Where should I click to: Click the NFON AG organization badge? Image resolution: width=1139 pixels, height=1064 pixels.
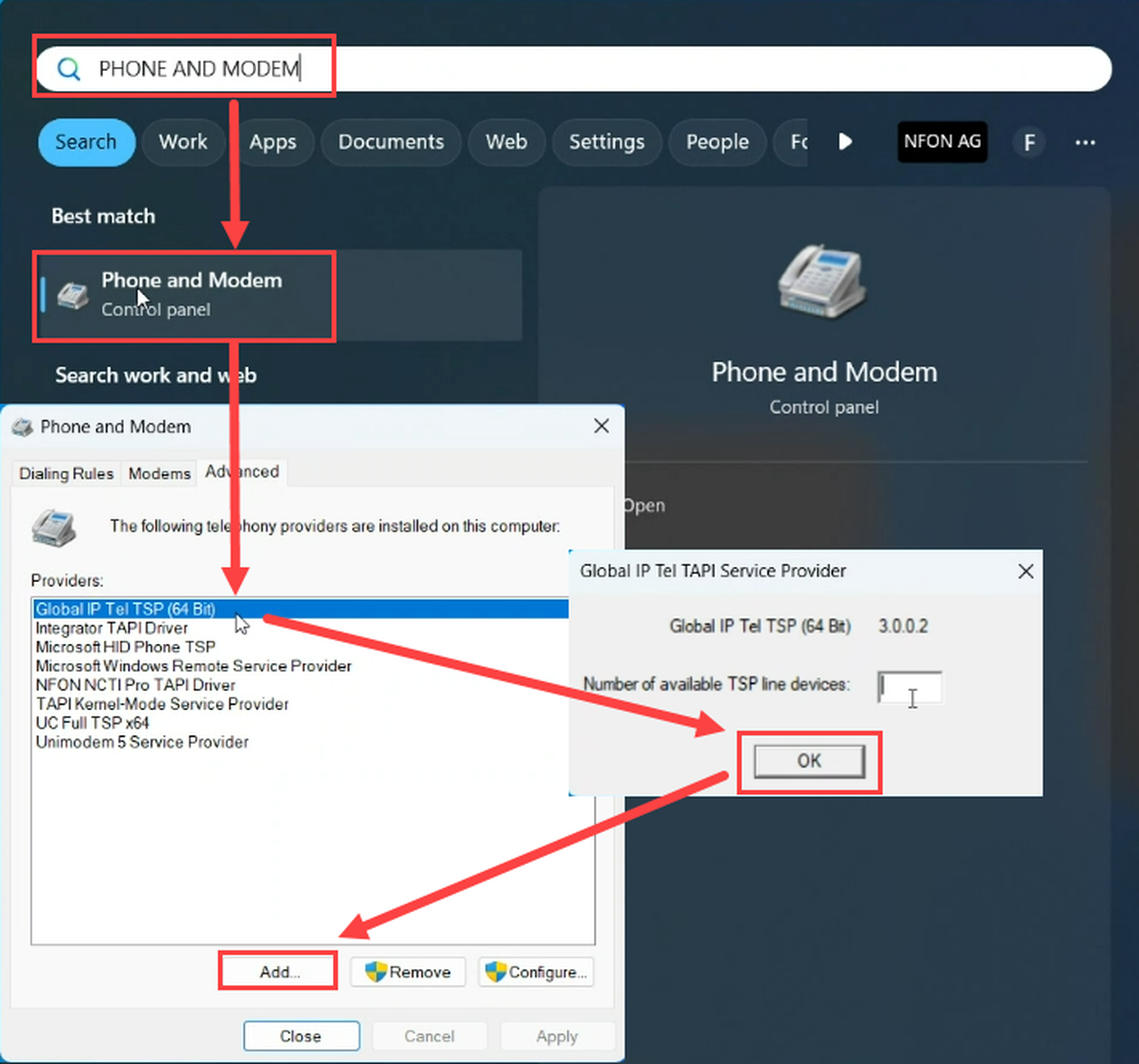942,141
